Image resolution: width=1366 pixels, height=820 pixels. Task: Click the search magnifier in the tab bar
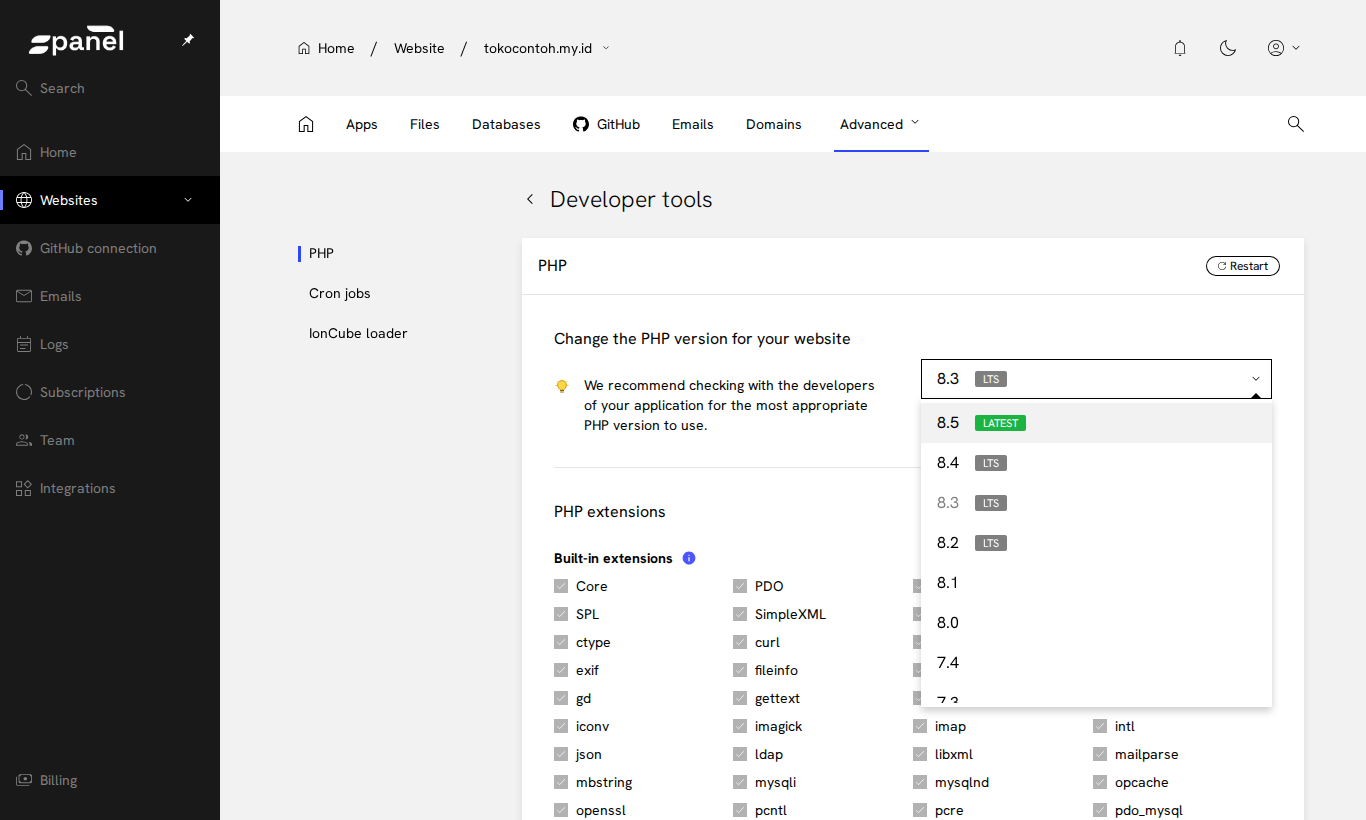(1295, 124)
